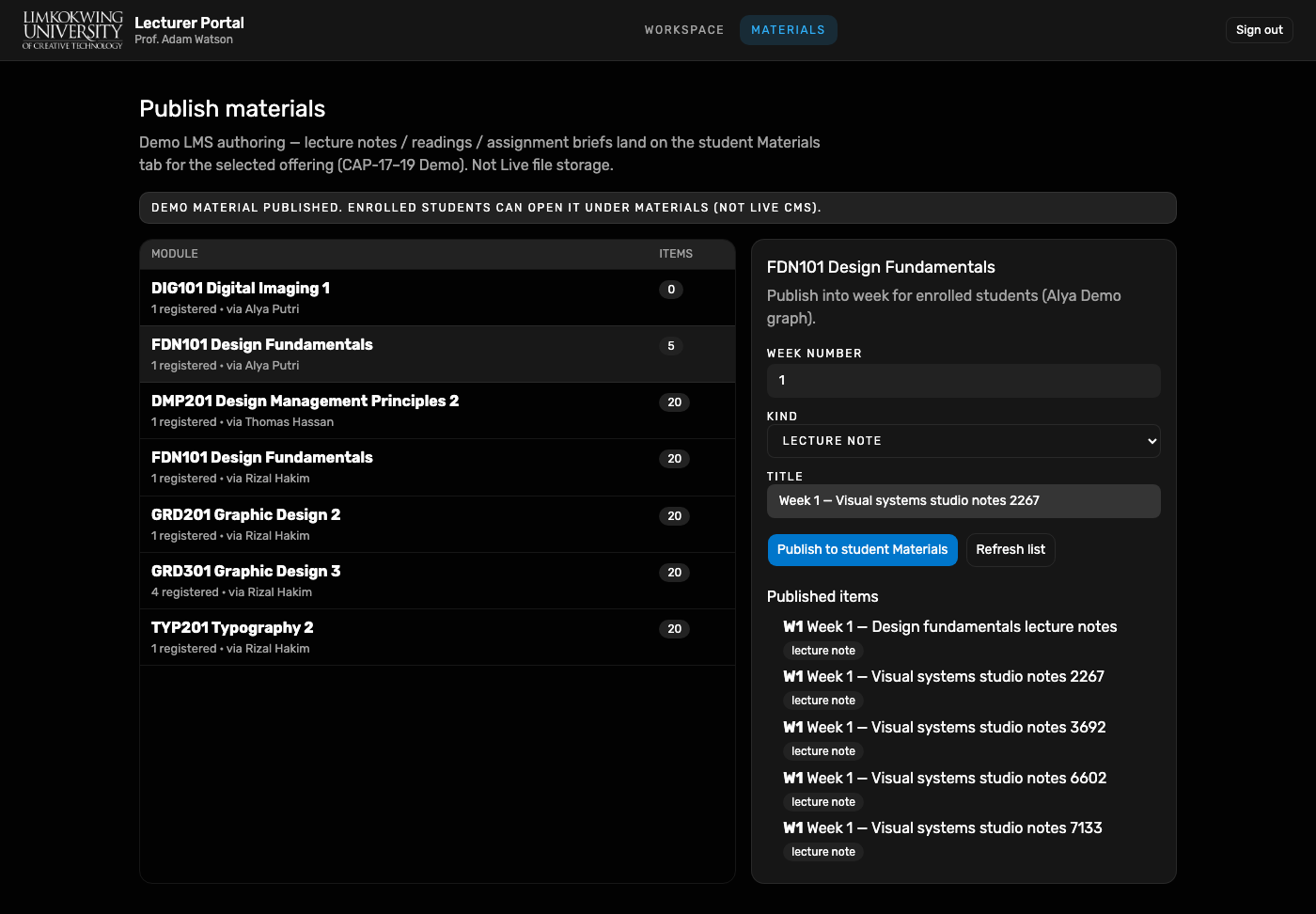Publish to student Materials
The height and width of the screenshot is (914, 1316).
click(862, 550)
